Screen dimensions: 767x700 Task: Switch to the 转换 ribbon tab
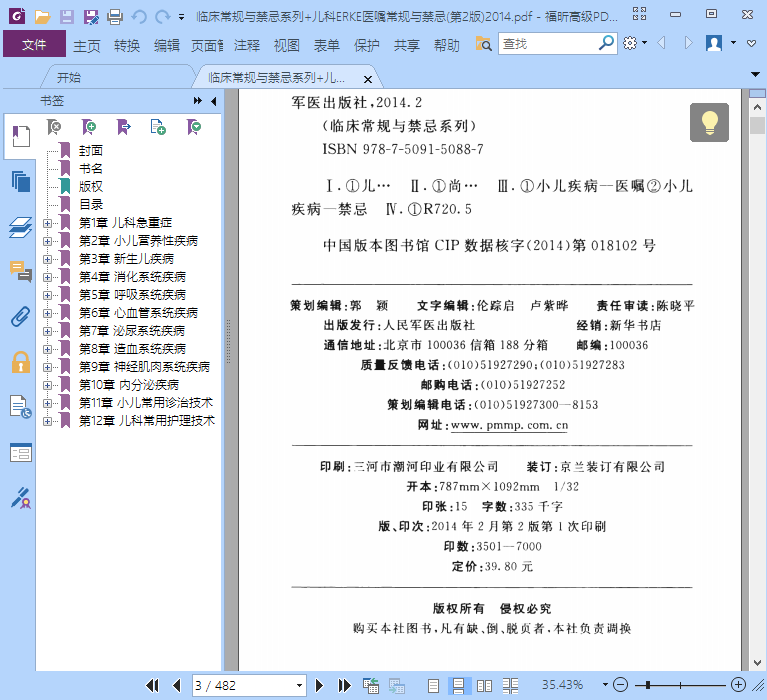[x=127, y=45]
